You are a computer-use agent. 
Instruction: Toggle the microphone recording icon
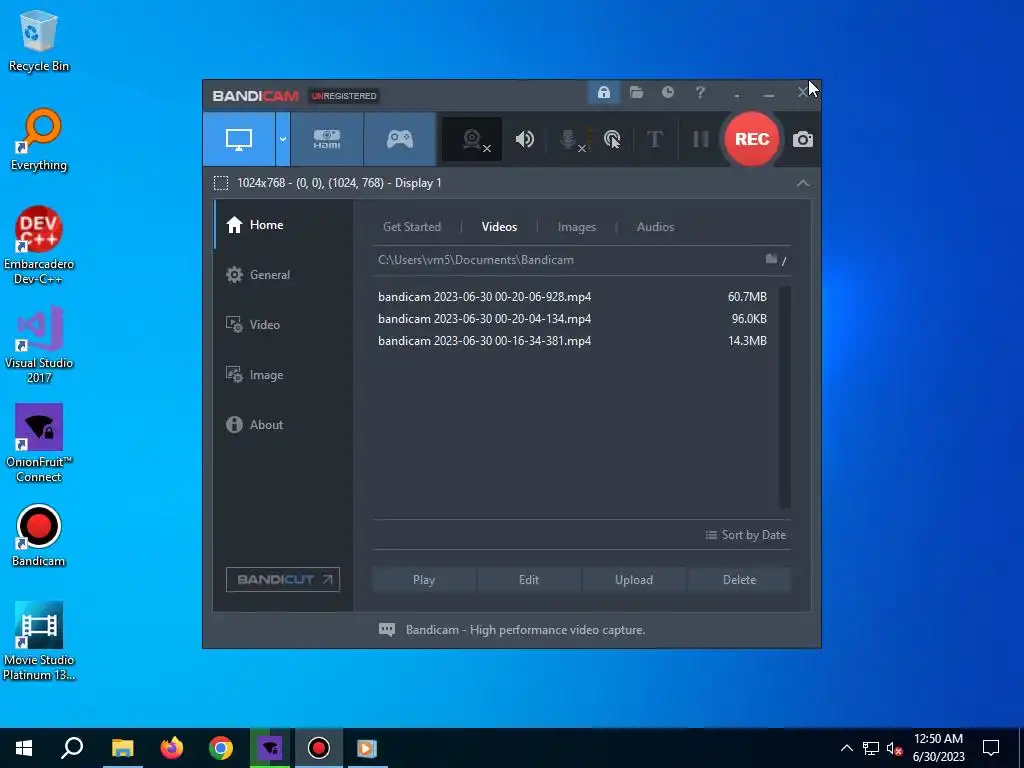coord(569,139)
